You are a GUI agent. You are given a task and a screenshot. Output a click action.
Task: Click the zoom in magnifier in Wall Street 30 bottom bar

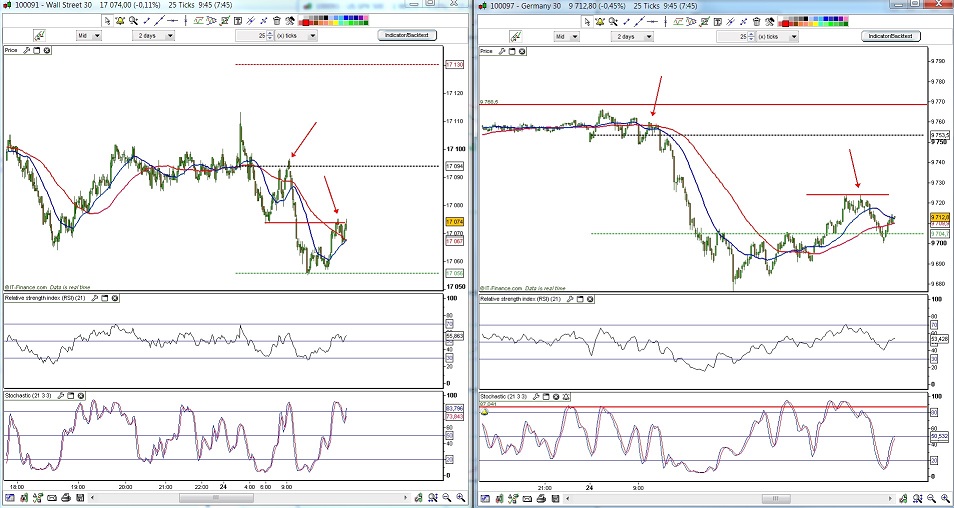pos(461,498)
